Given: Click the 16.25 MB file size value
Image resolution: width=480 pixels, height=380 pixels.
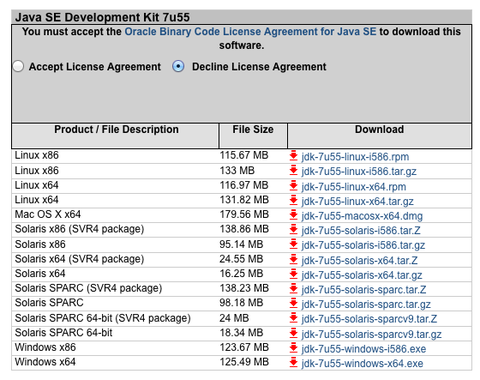Looking at the screenshot, I should [x=241, y=274].
